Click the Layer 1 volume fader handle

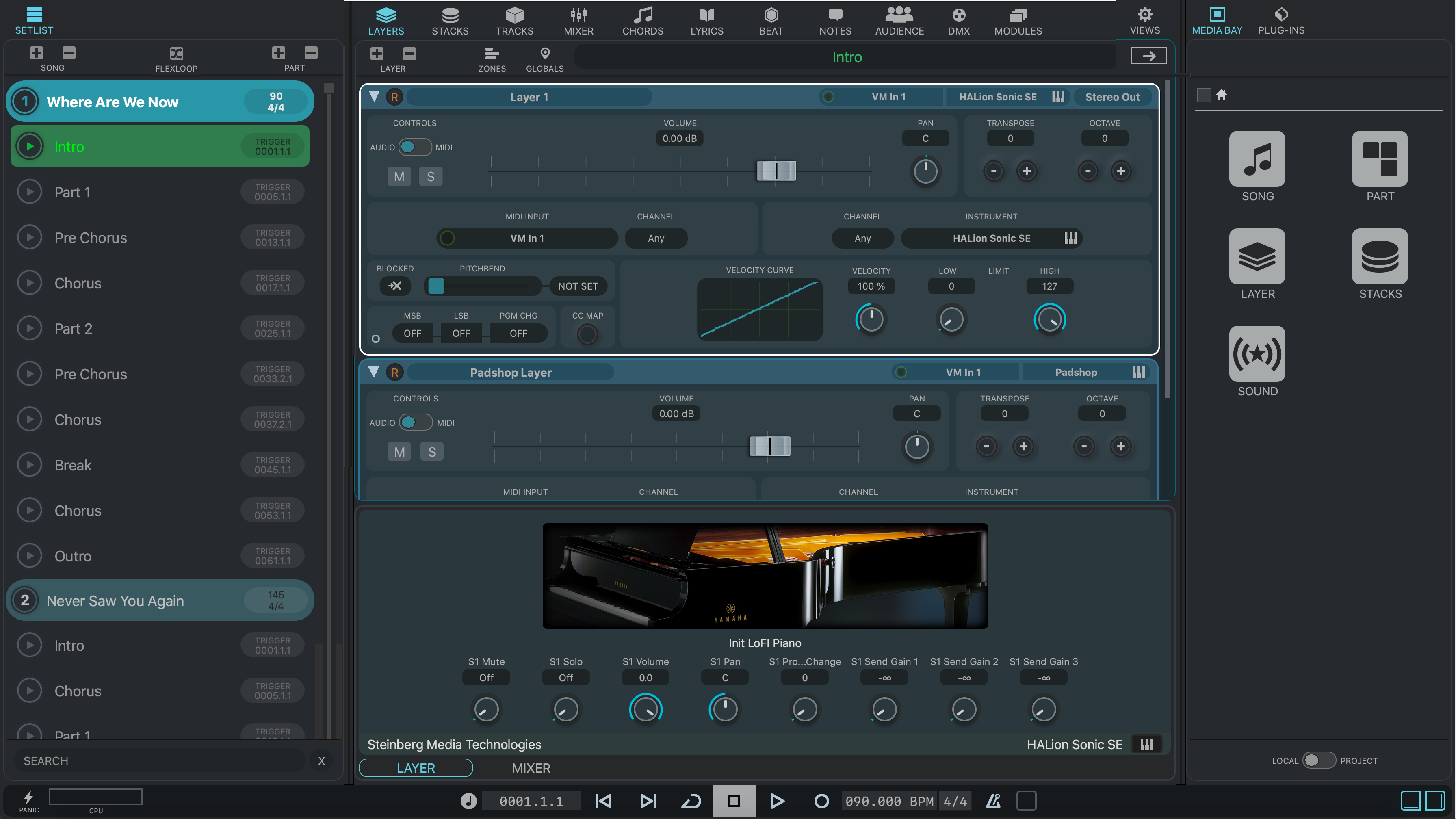[776, 171]
